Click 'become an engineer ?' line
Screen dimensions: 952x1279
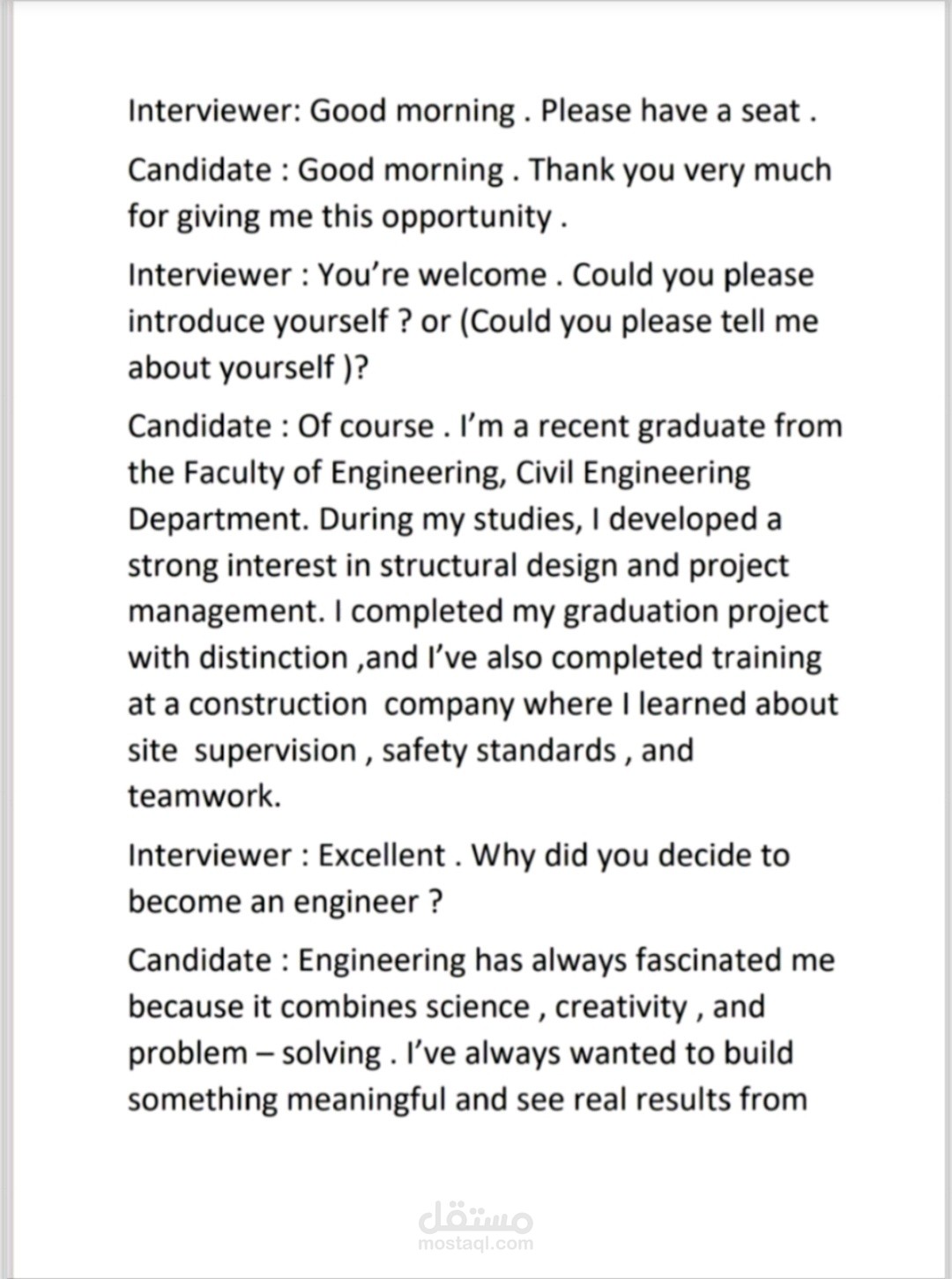pos(285,902)
